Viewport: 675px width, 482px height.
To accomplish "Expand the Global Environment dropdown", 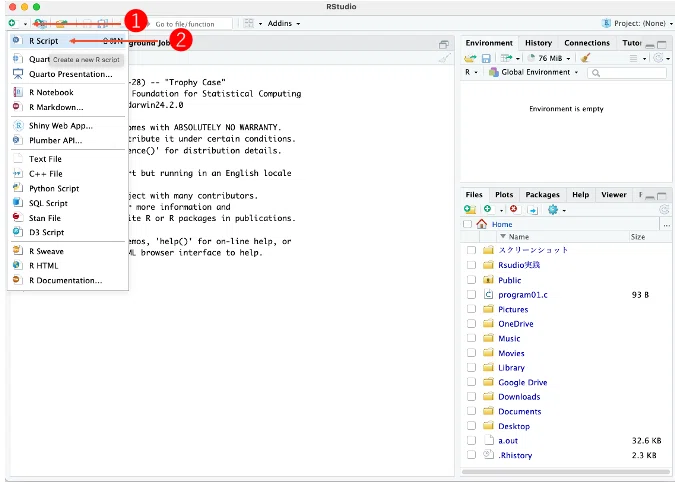I will pos(534,72).
